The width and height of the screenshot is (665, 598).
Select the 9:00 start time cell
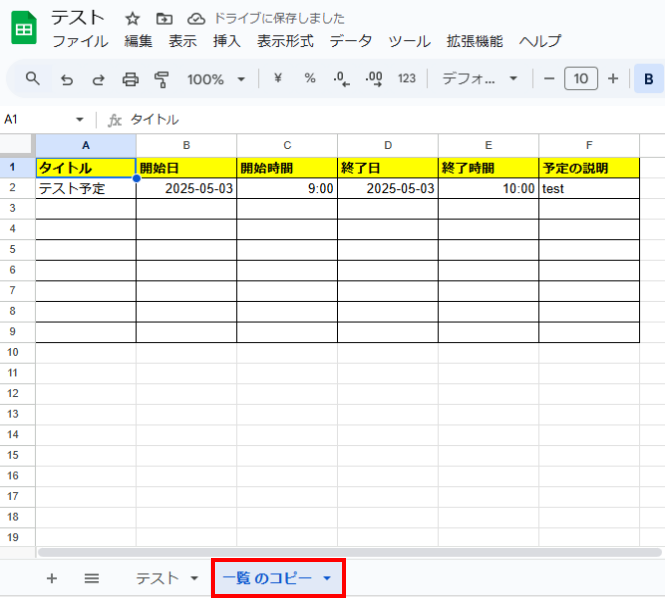tap(287, 188)
